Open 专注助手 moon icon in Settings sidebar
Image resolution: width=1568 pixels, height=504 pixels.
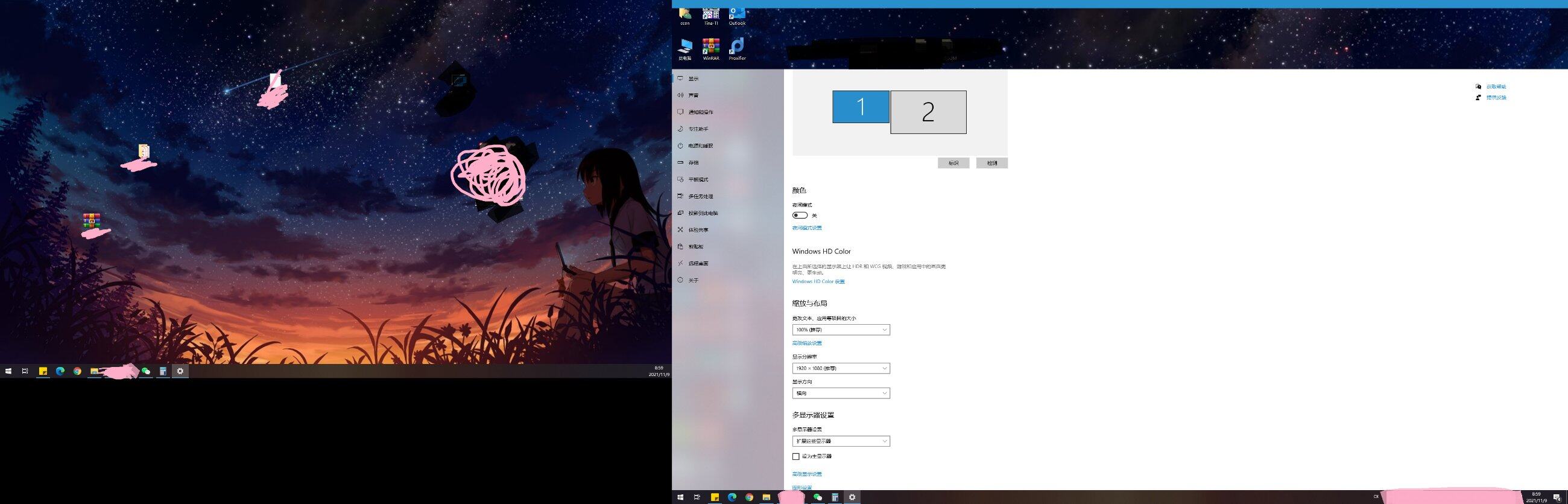coord(680,129)
